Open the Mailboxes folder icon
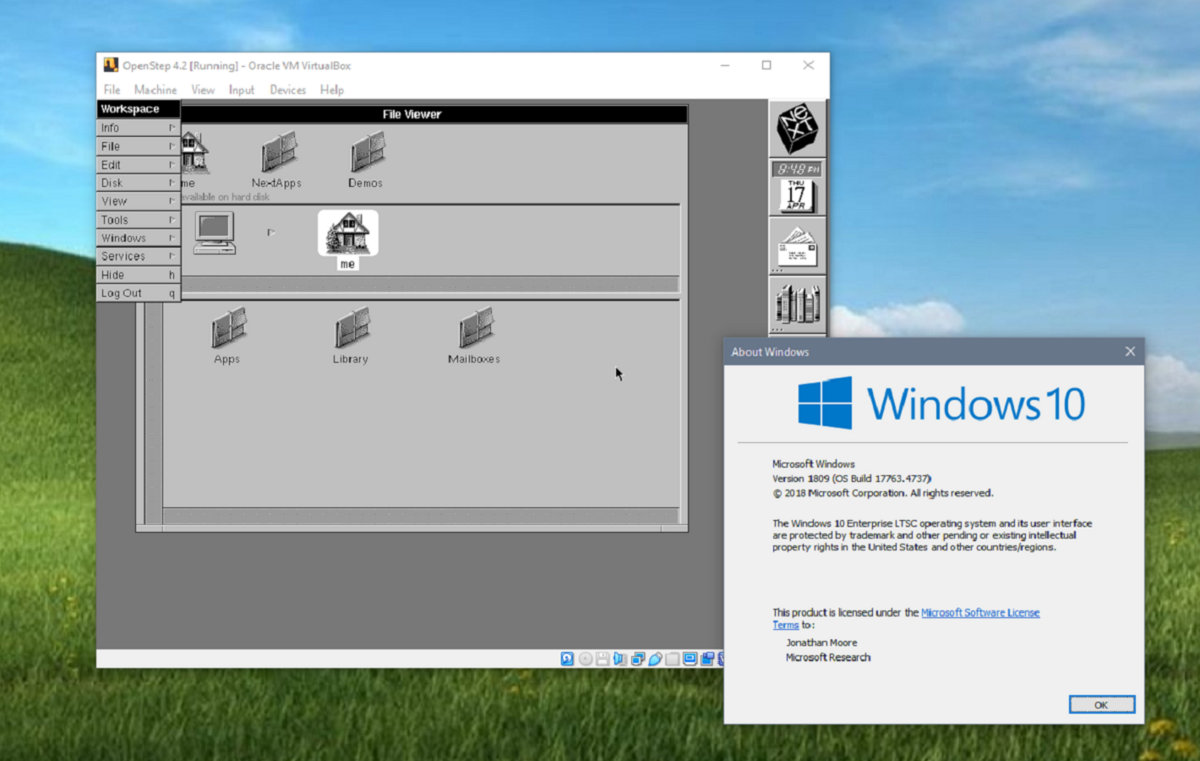Viewport: 1200px width, 761px height. [474, 328]
